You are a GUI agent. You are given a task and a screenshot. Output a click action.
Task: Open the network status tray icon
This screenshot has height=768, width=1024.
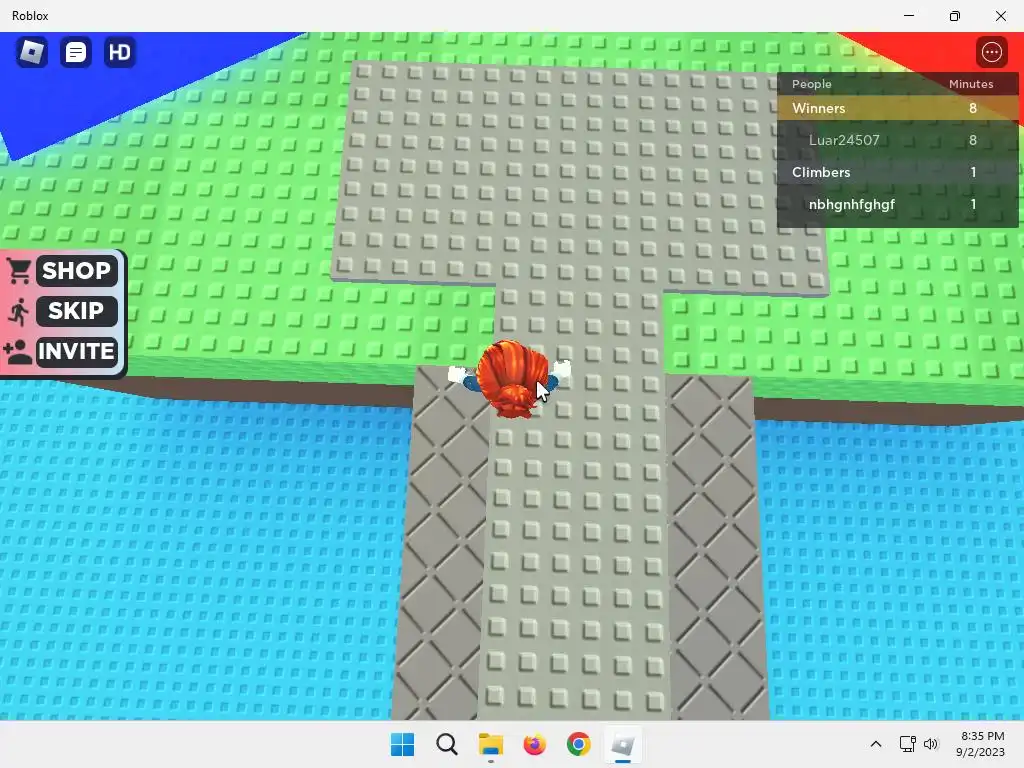point(907,744)
